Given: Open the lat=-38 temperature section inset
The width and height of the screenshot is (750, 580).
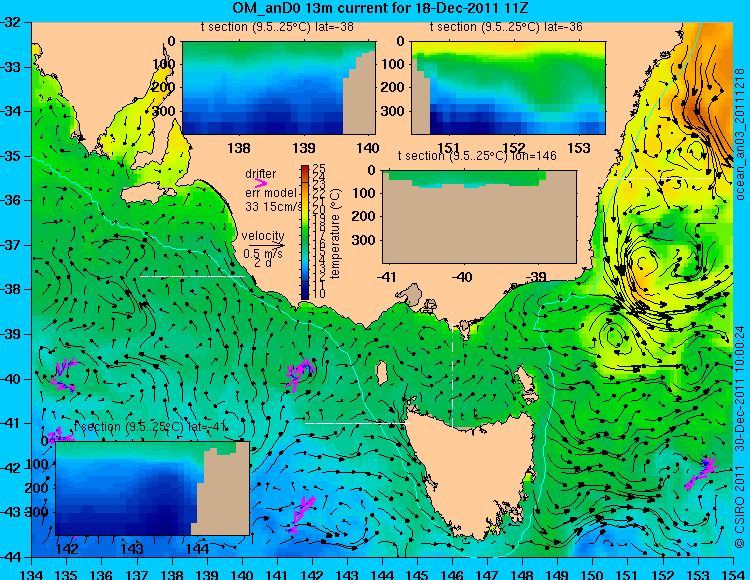Looking at the screenshot, I should (x=279, y=88).
